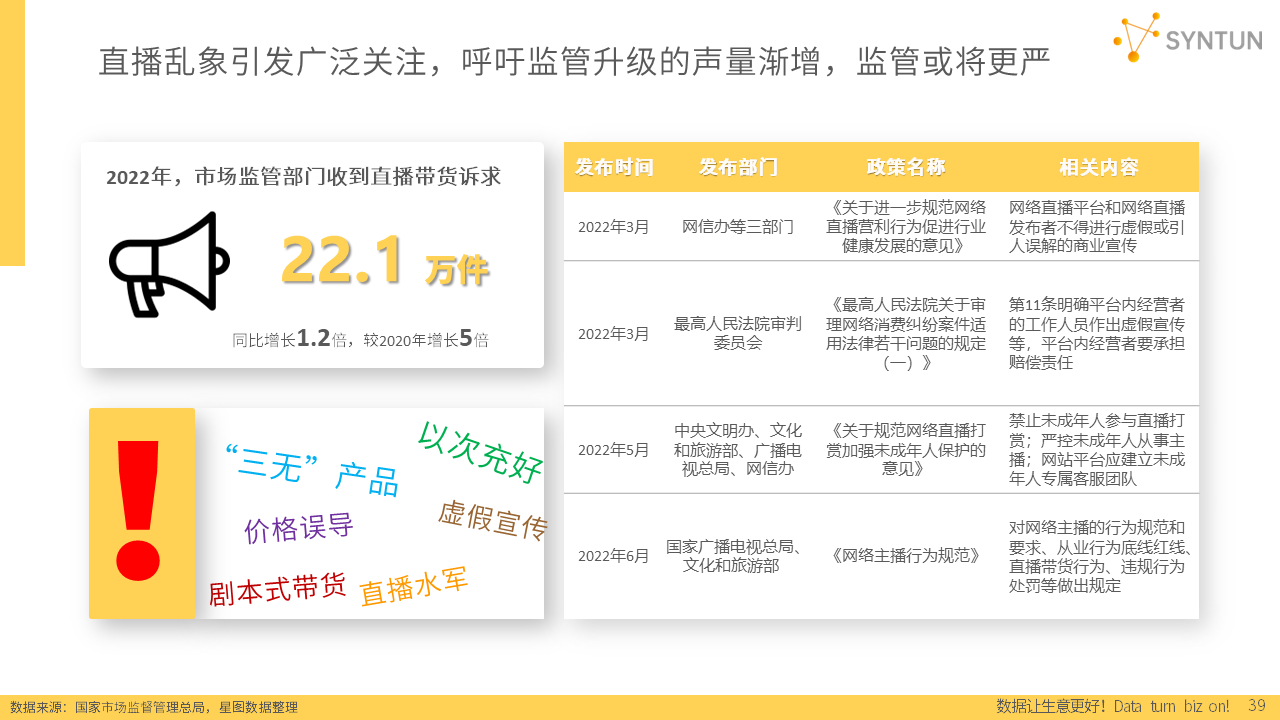Click the 直播水军 keyword
Screen dimensions: 1280x720
[413, 586]
